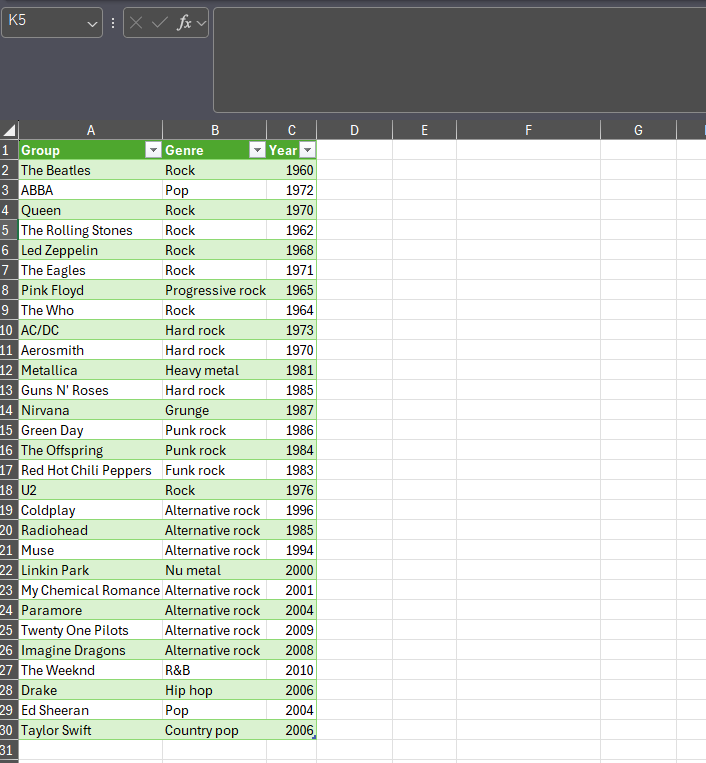Click the Group header cell
This screenshot has width=706, height=763.
click(x=91, y=150)
